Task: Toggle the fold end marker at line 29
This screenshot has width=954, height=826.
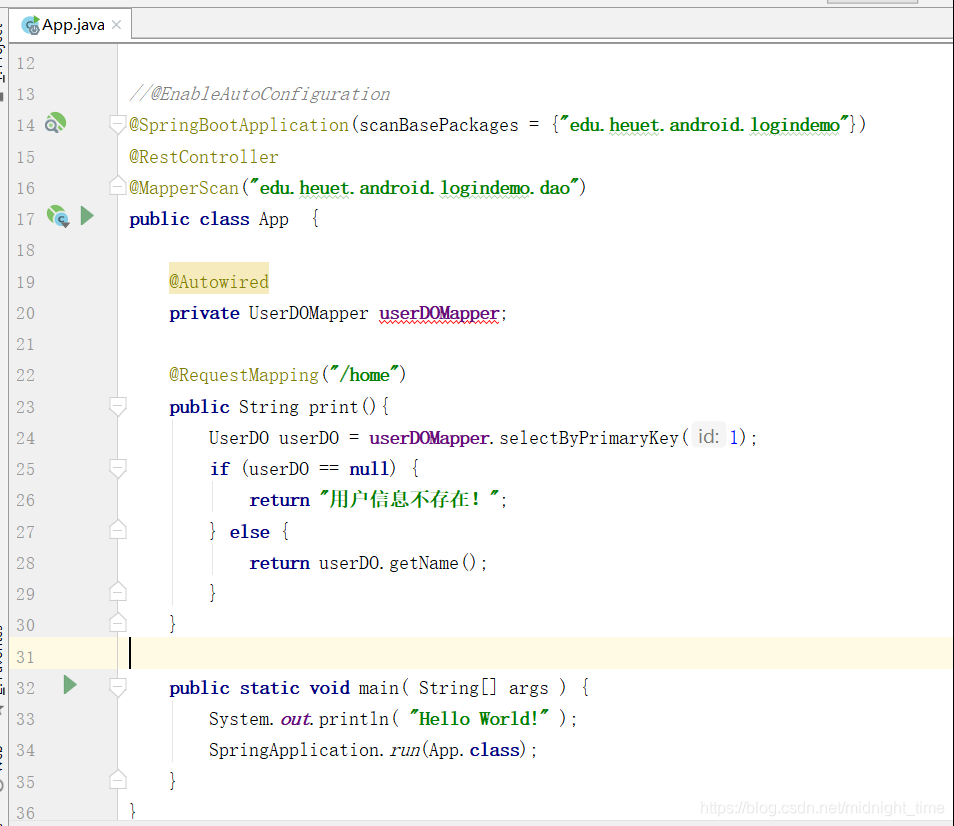Action: click(x=117, y=592)
